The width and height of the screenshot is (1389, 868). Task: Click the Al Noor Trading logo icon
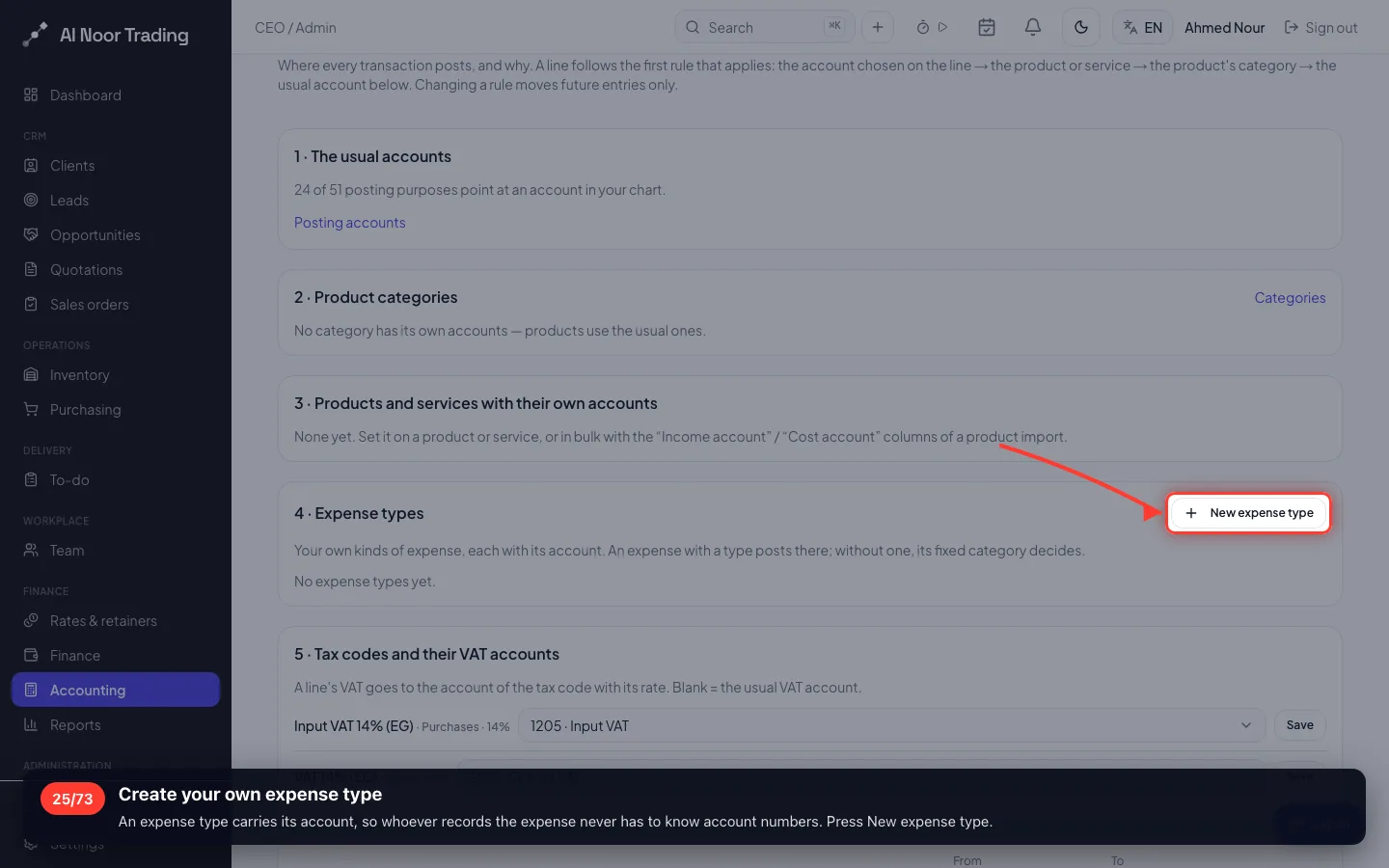coord(35,35)
